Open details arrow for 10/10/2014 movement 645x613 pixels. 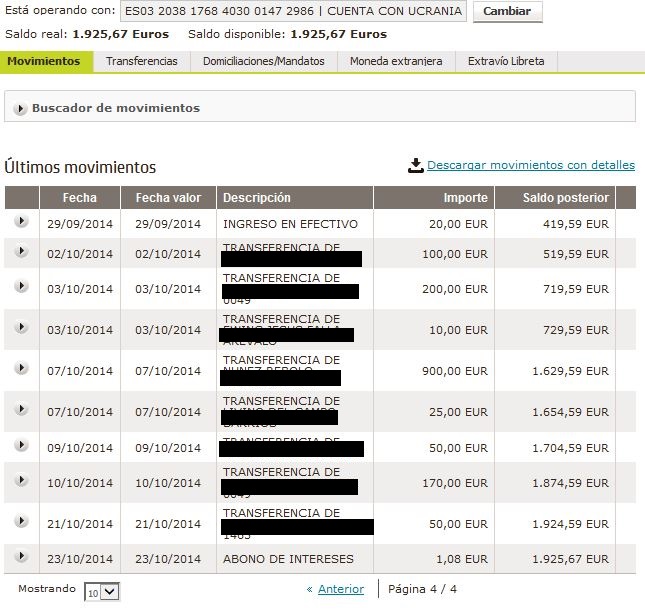coord(21,480)
